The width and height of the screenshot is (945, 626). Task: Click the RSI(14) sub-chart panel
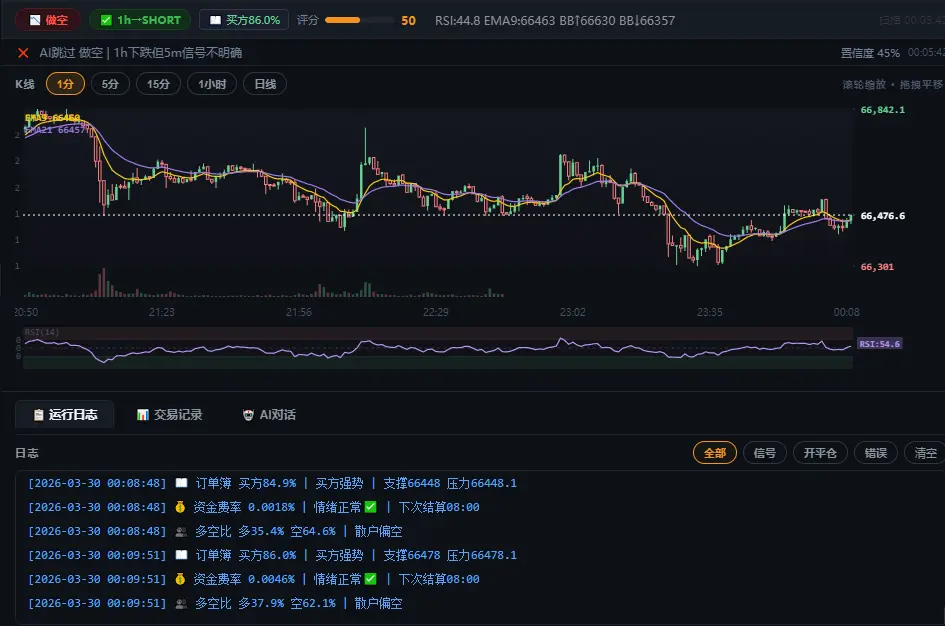438,348
